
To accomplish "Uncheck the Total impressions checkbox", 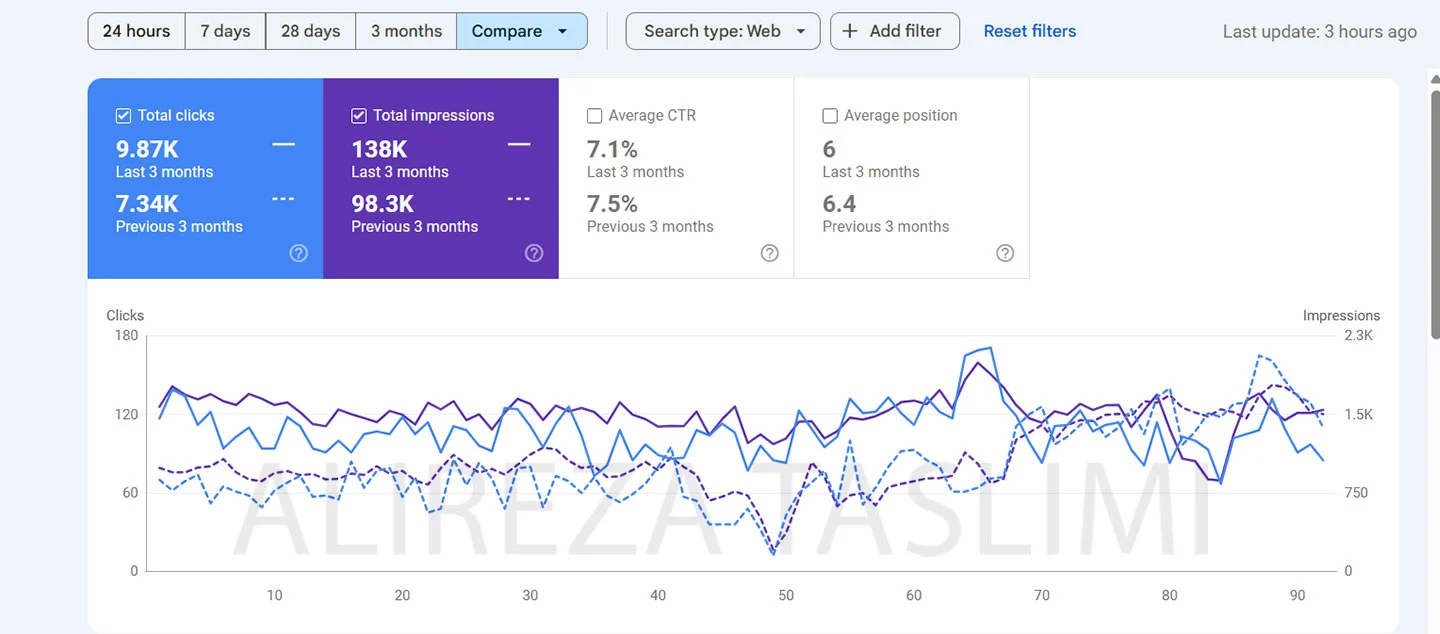I will tap(359, 116).
